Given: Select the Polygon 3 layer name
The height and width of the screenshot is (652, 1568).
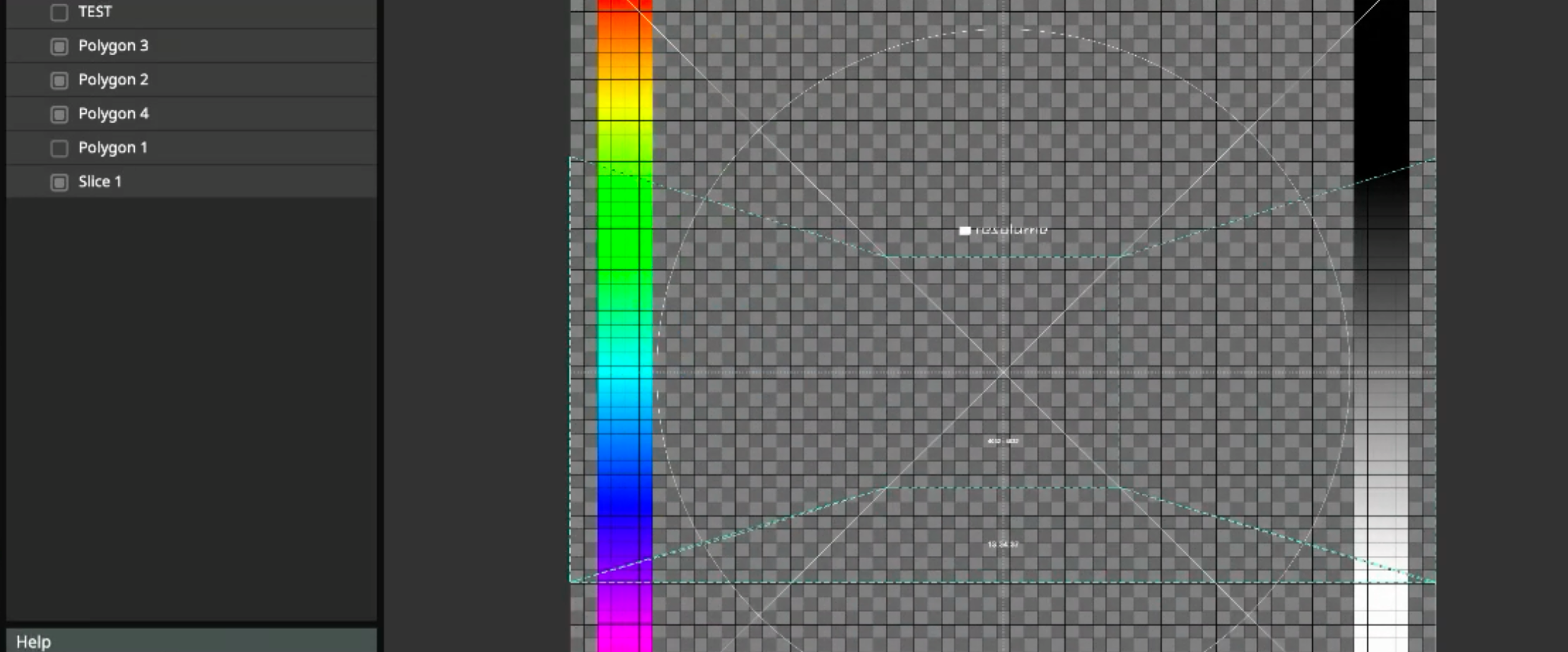Looking at the screenshot, I should click(x=113, y=46).
